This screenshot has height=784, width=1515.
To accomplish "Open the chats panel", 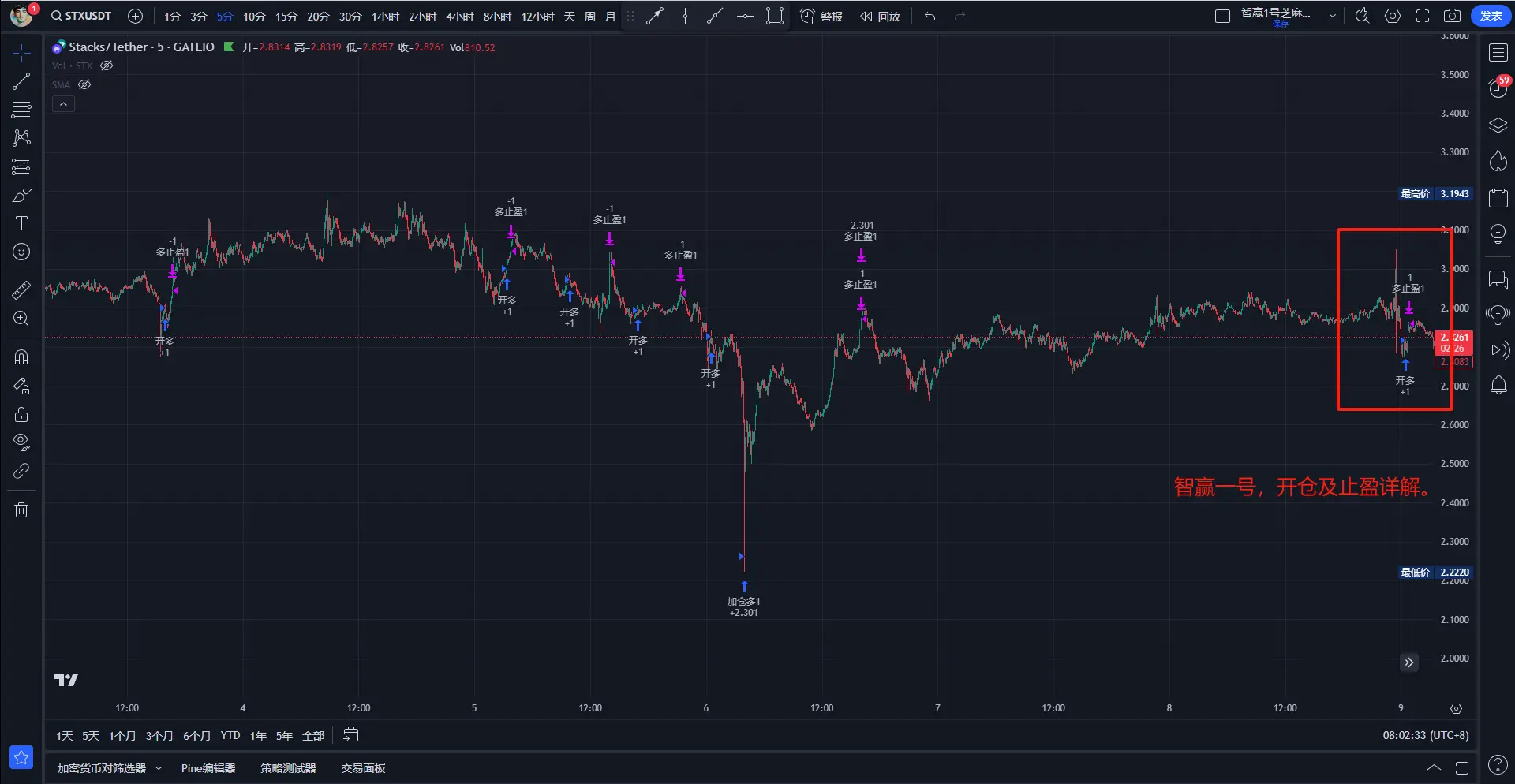I will click(x=1498, y=279).
